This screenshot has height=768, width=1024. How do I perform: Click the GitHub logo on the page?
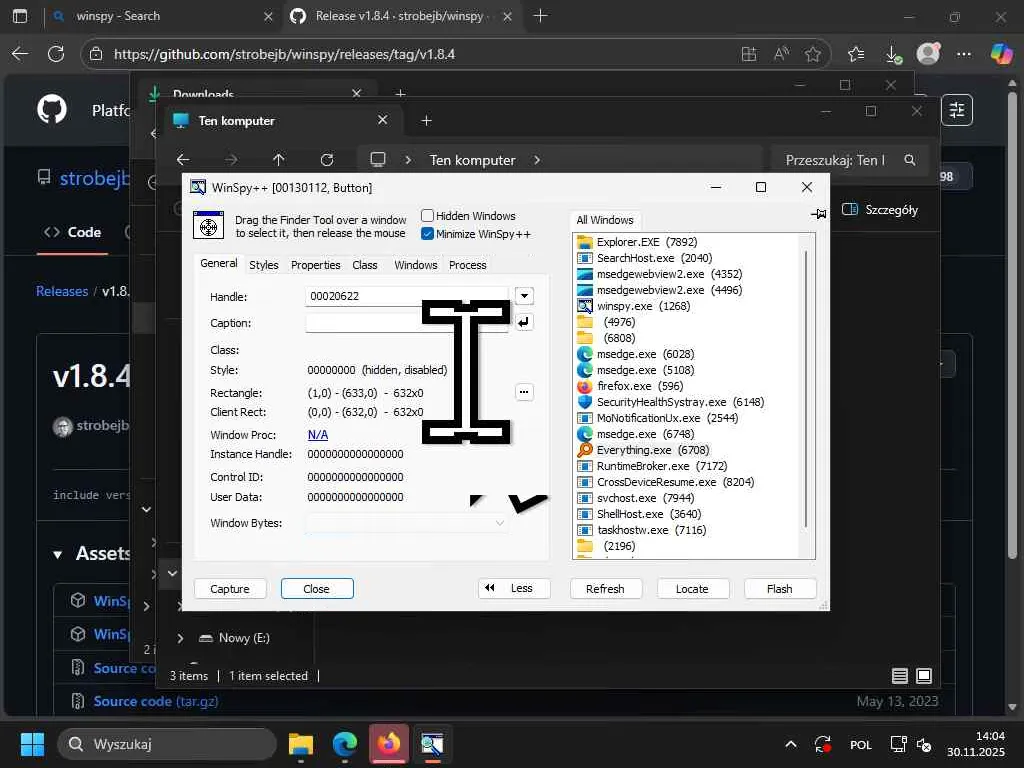(52, 109)
